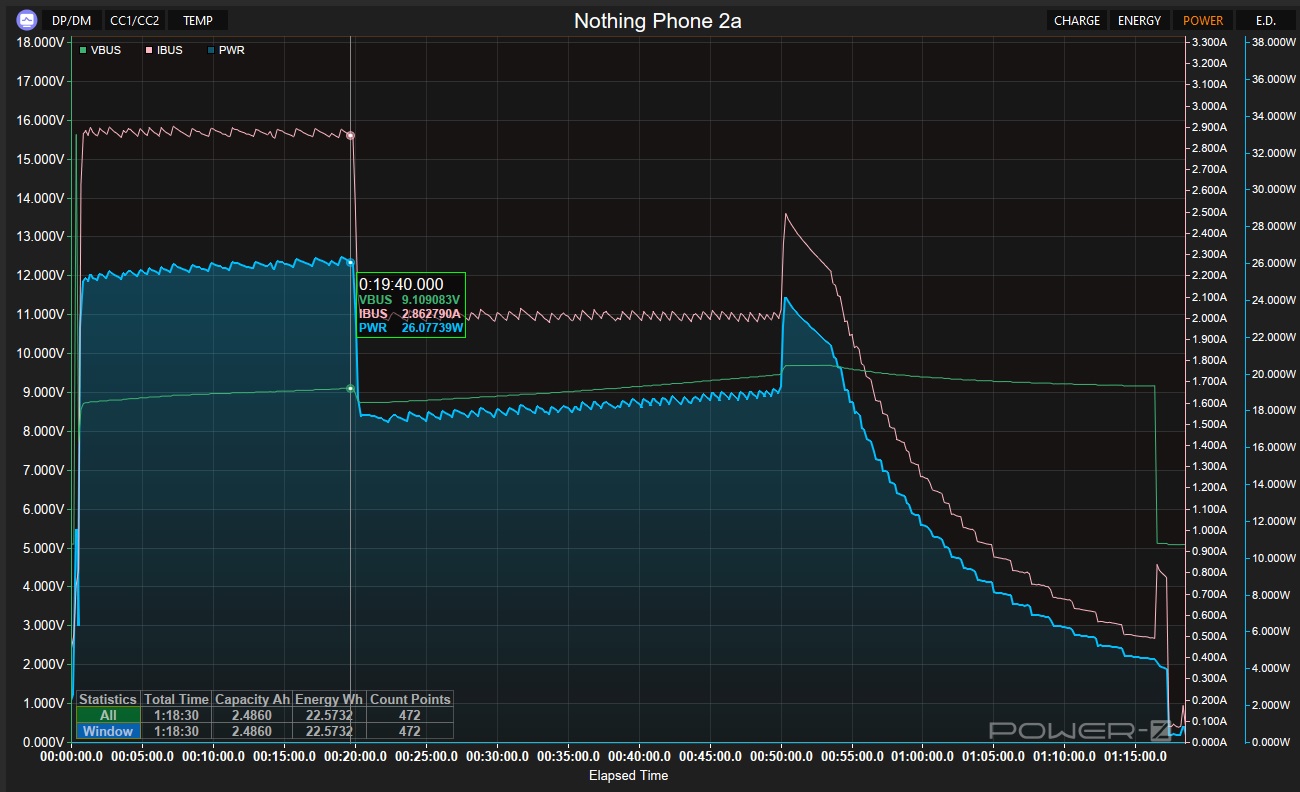Click the Statistics header cell
Image resolution: width=1300 pixels, height=792 pixels.
(x=108, y=699)
